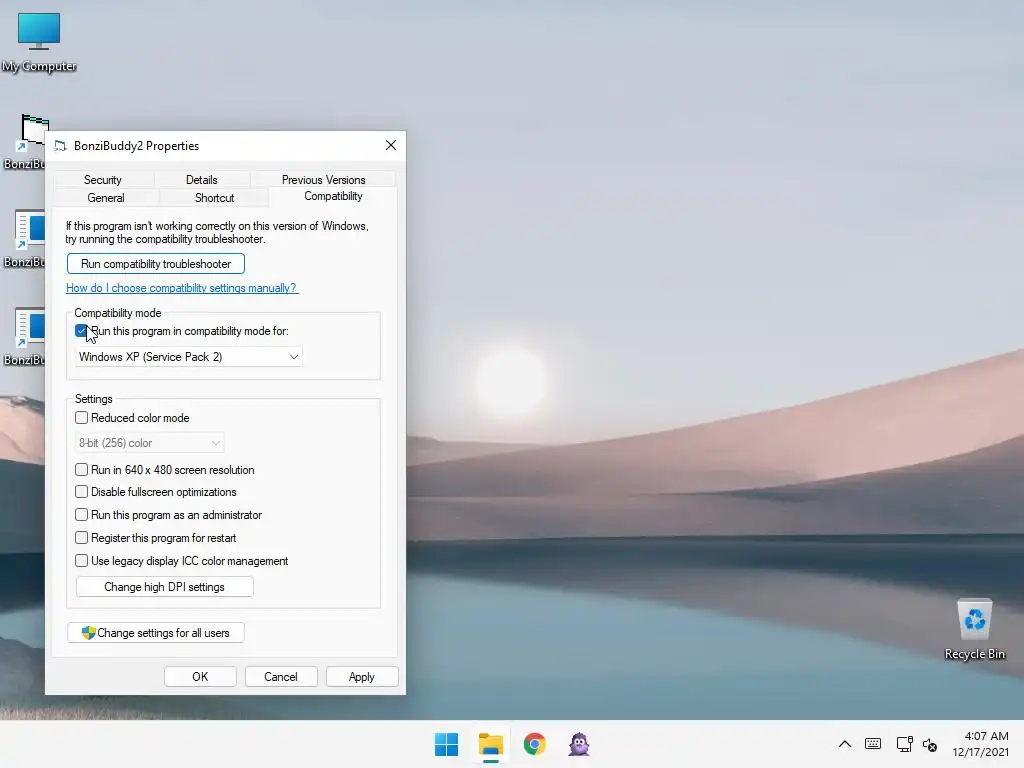1024x768 pixels.
Task: Enable Run this program as an administrator
Action: [x=82, y=515]
